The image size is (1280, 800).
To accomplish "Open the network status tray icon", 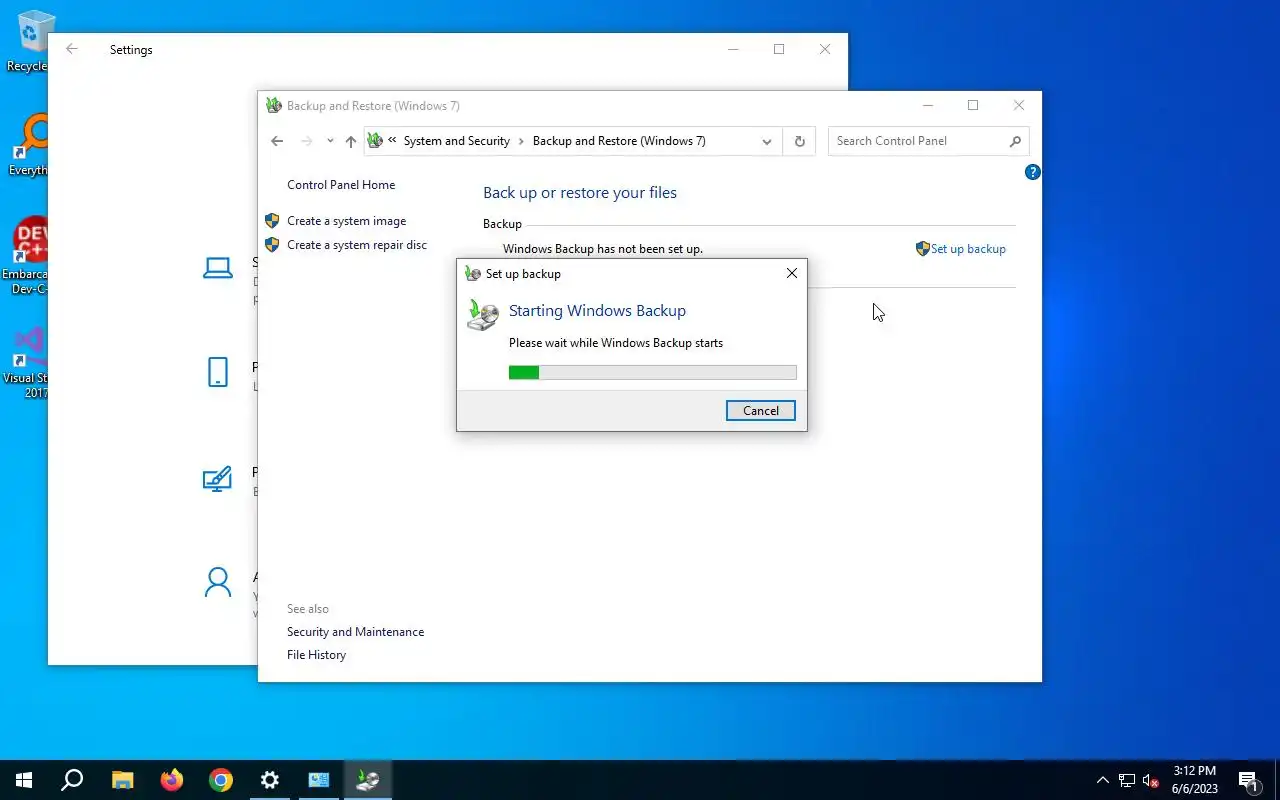I will coord(1127,780).
